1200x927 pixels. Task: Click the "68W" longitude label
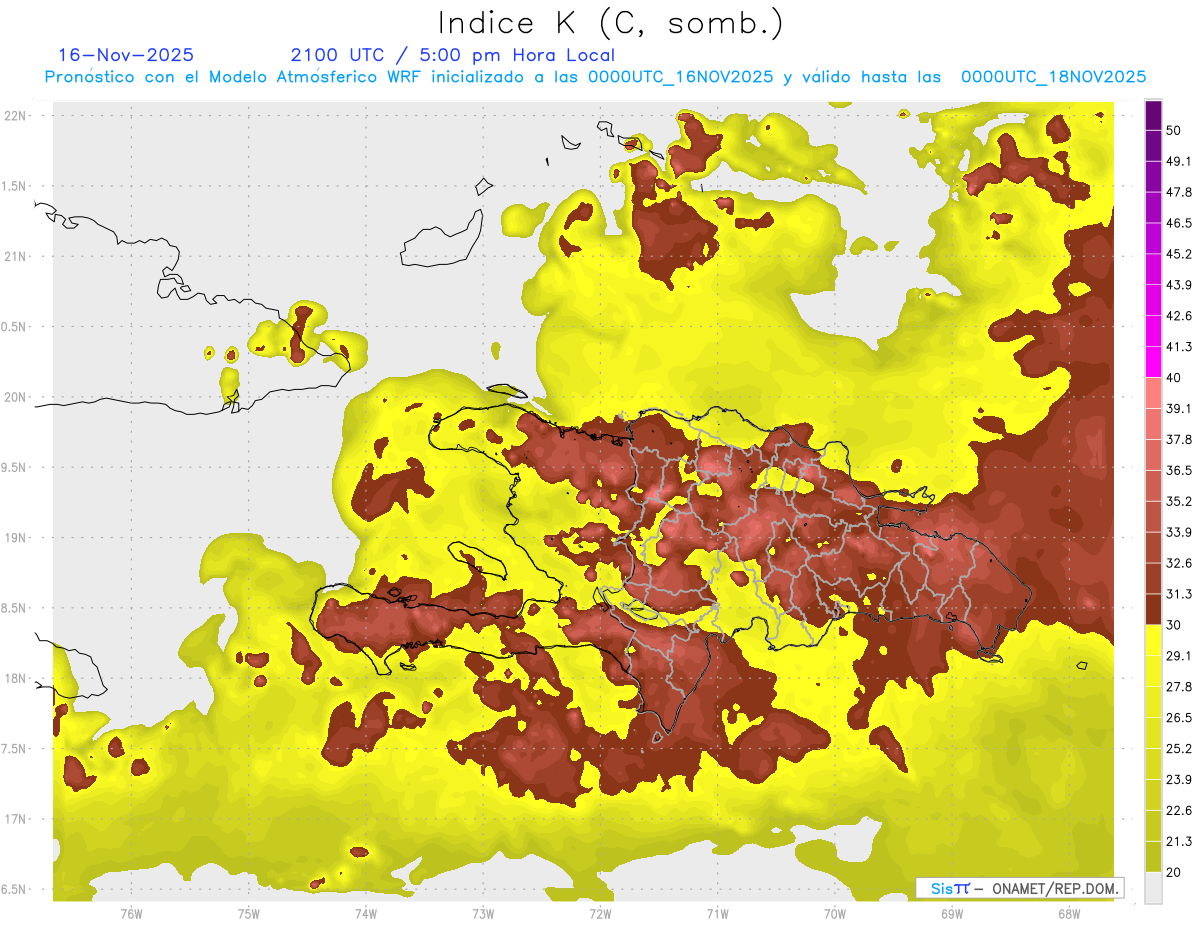click(1069, 913)
